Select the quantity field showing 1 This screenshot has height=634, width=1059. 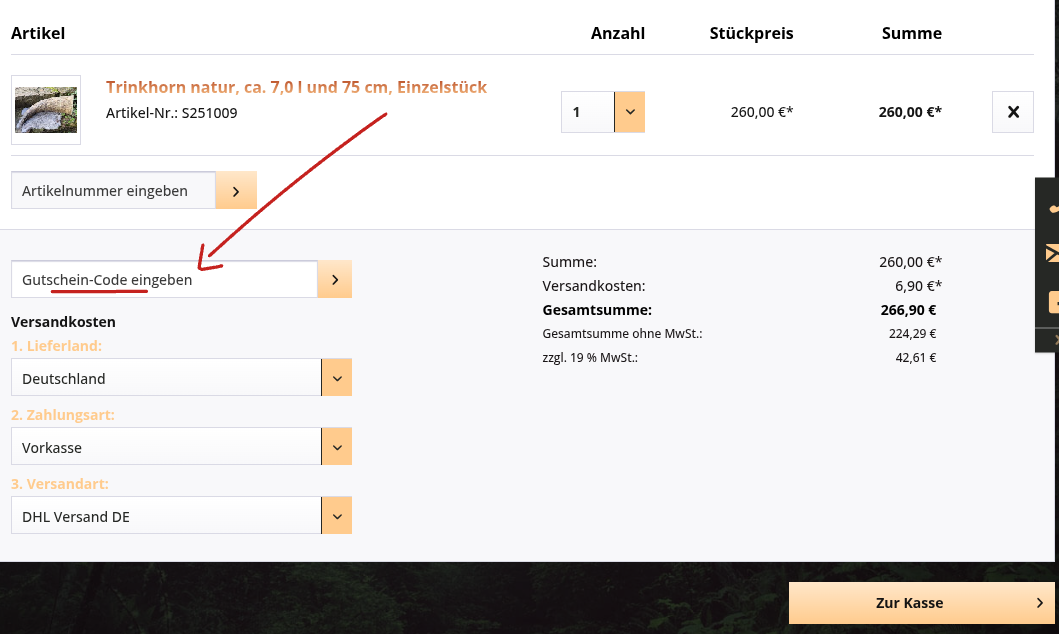587,111
